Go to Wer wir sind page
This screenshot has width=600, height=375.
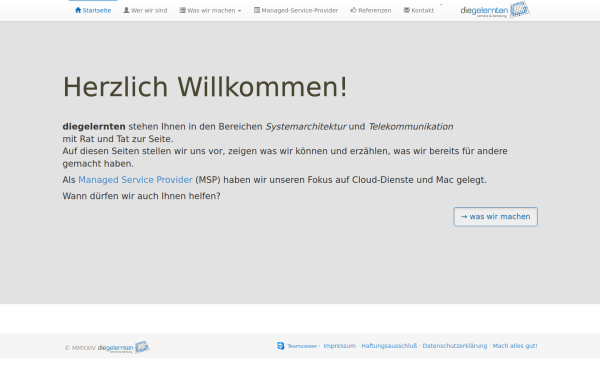click(x=145, y=10)
